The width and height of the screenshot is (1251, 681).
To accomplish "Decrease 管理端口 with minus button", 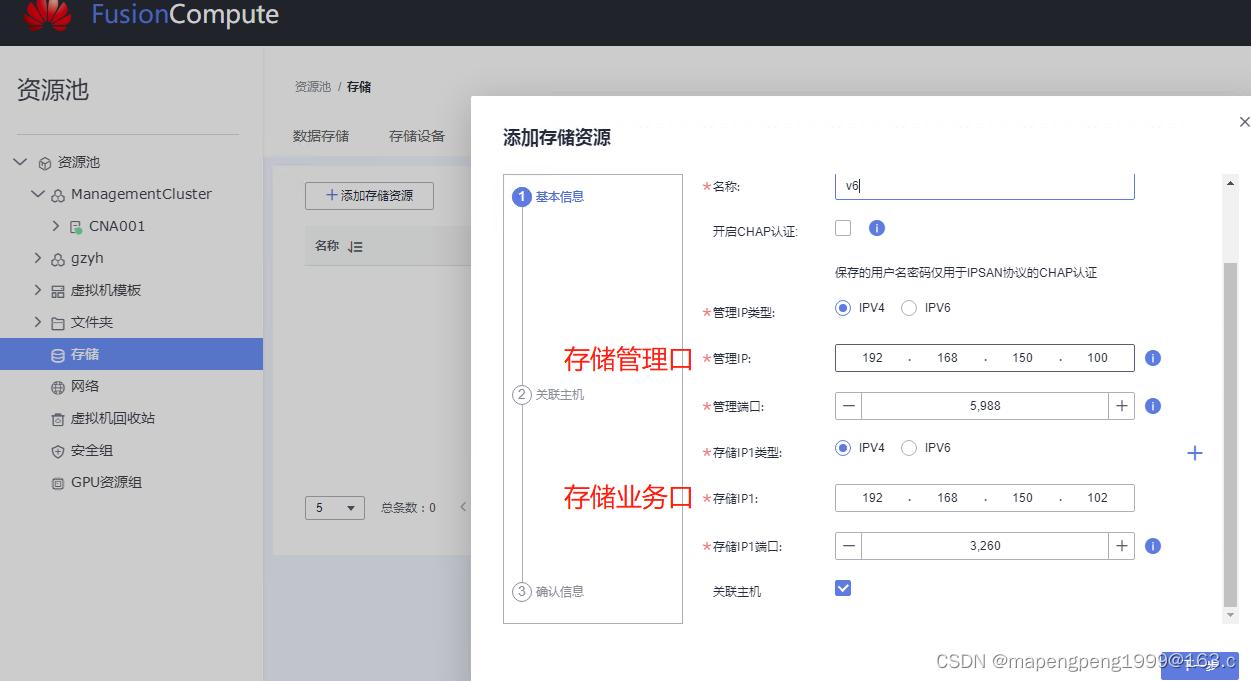I will (x=849, y=406).
